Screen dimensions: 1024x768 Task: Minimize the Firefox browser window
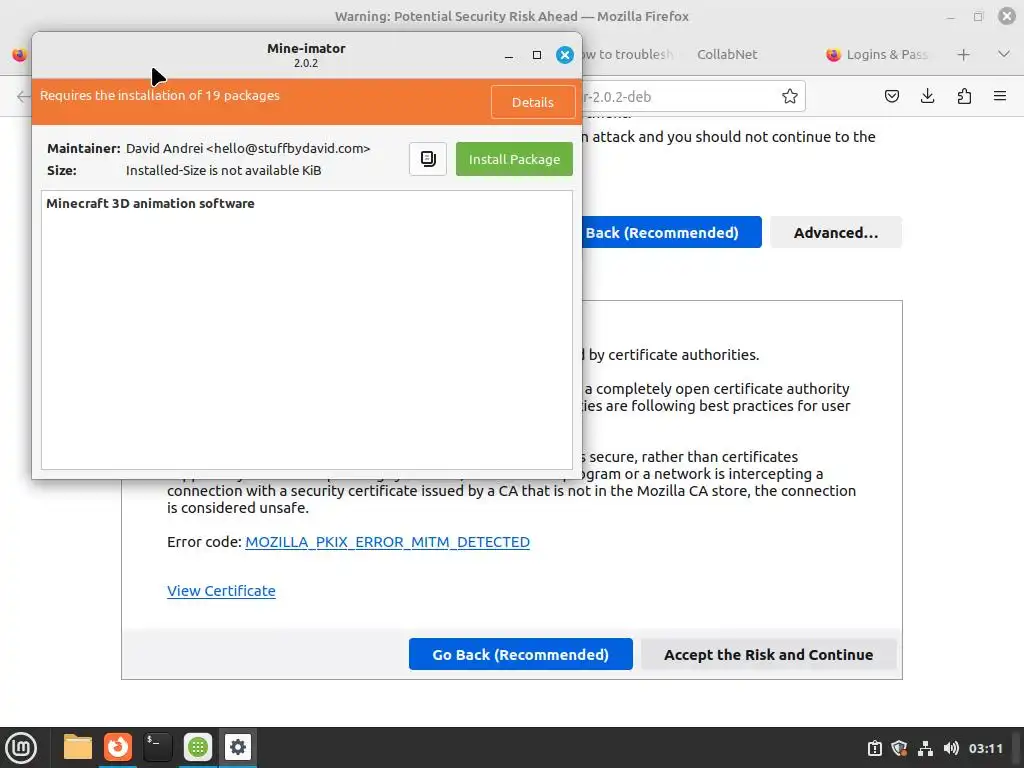(x=951, y=16)
